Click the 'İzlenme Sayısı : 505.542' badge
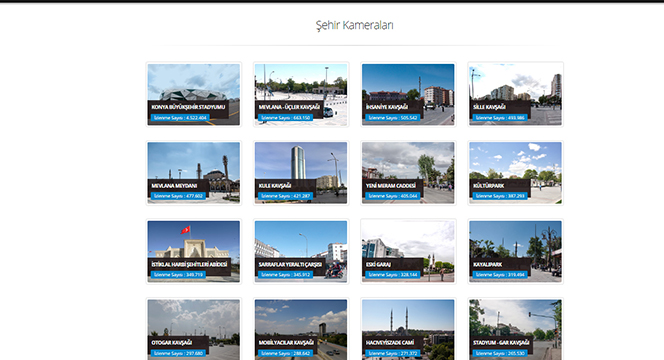664x360 pixels. 393,118
